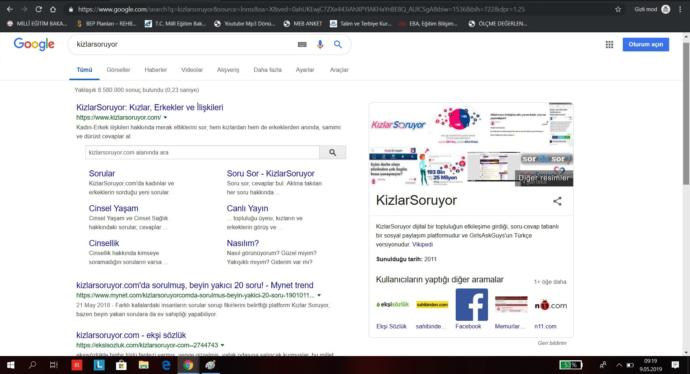Open the kizlarsoruyor.com - ekşi sözlük result

(131, 335)
